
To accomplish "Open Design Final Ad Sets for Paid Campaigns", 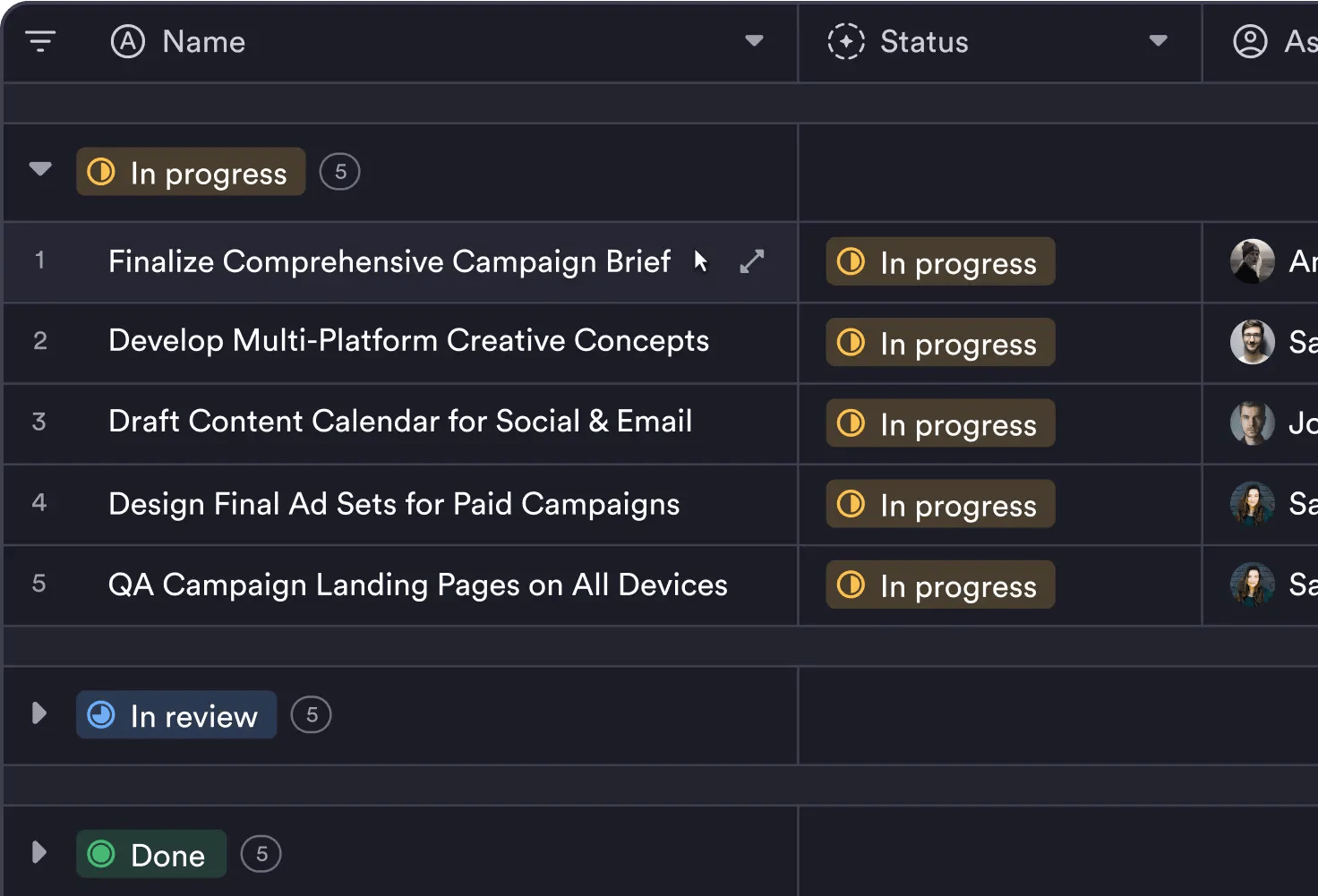I will pyautogui.click(x=394, y=504).
